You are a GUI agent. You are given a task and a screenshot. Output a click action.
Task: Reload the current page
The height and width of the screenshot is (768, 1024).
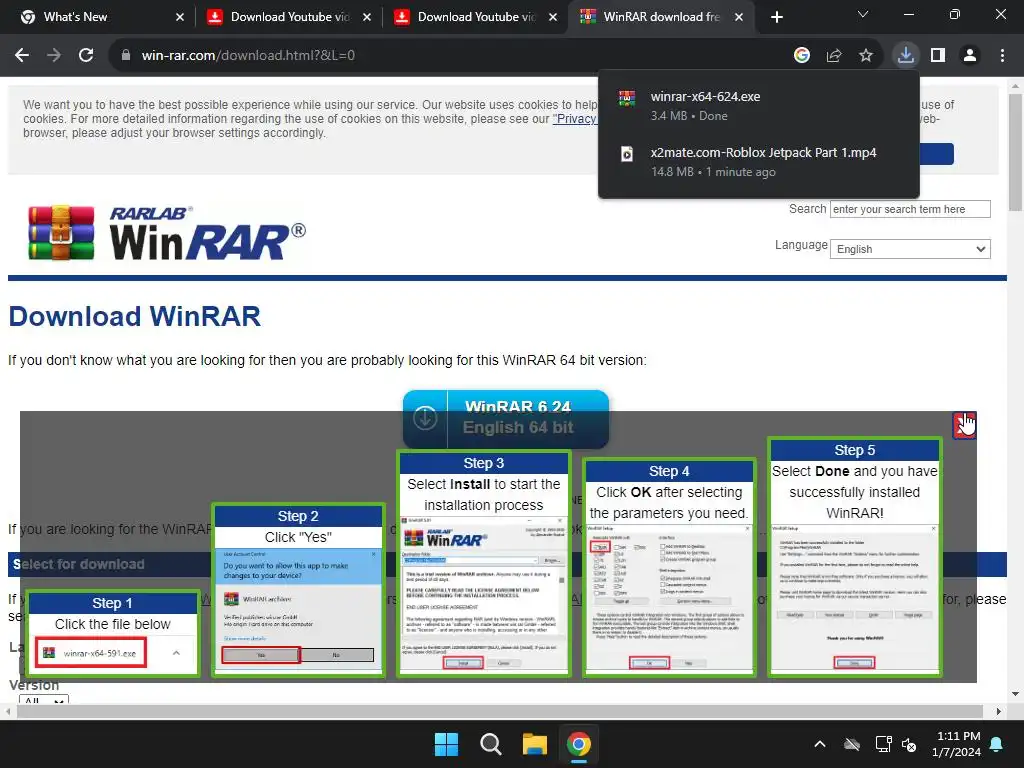coord(86,56)
